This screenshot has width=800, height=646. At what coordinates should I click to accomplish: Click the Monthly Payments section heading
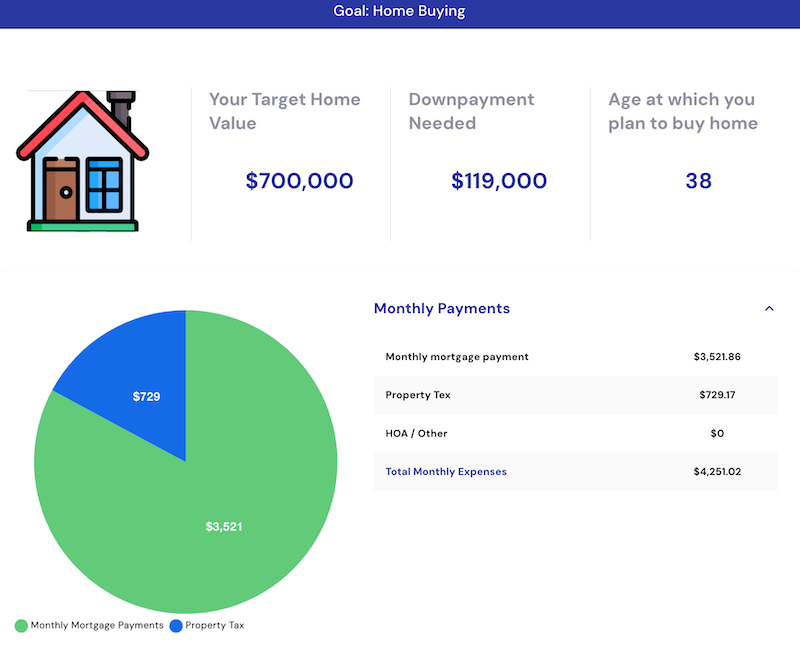(x=441, y=309)
